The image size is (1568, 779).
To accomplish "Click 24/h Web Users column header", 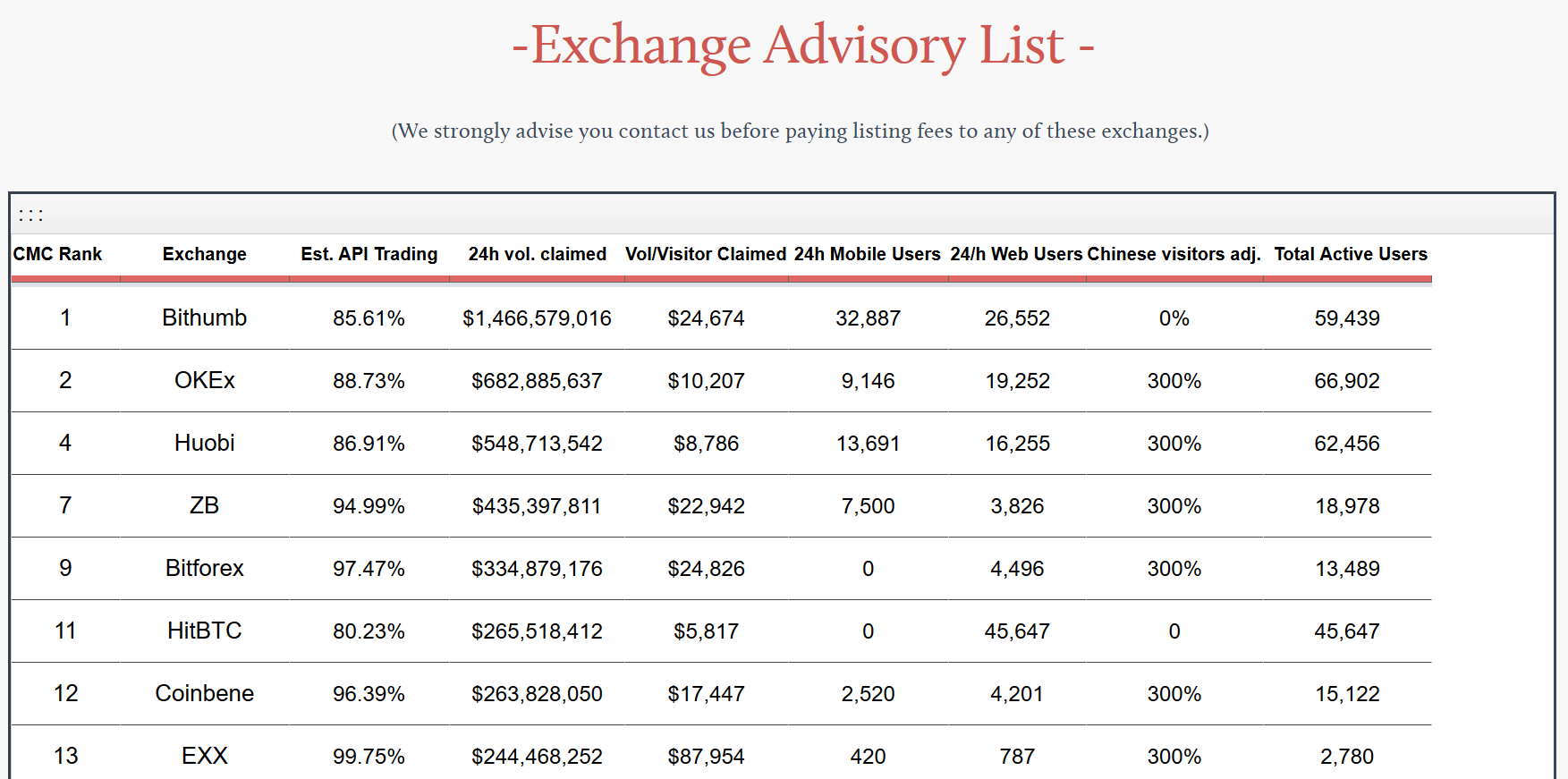I will [x=1016, y=254].
